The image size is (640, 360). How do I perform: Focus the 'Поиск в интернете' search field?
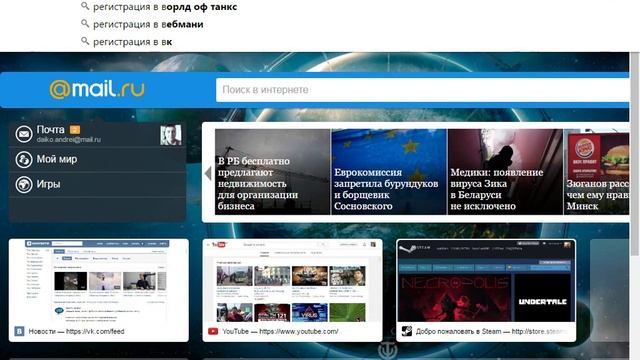click(423, 90)
